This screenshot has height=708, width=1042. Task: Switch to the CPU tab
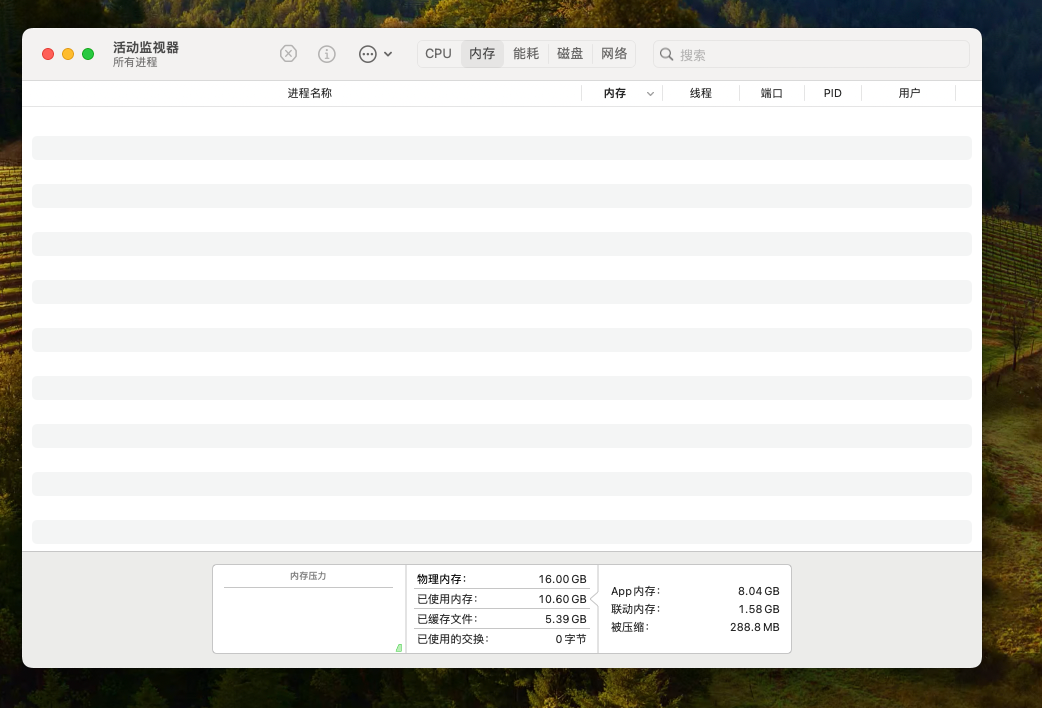438,54
